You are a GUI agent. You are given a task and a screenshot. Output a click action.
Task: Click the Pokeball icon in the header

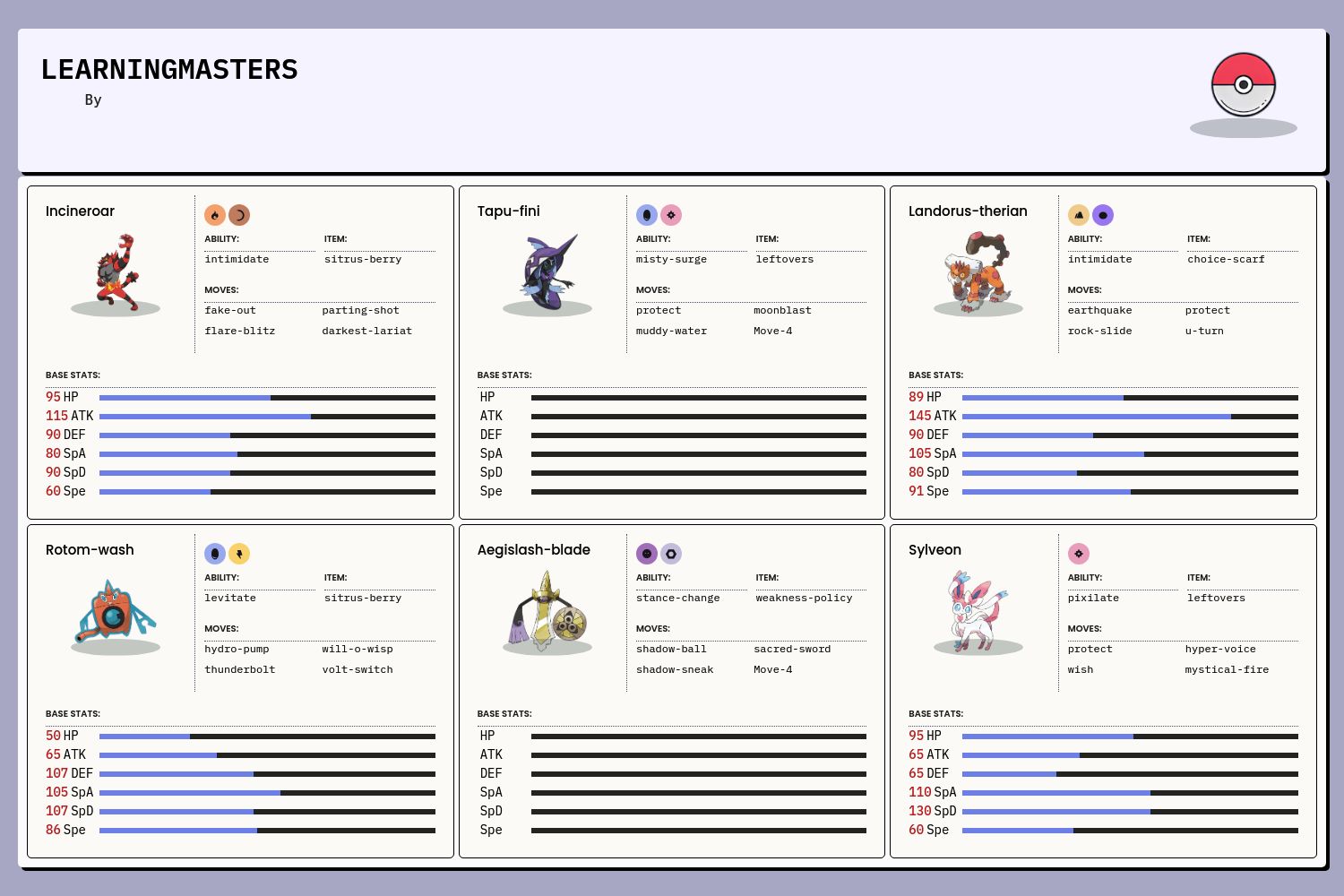(1243, 85)
